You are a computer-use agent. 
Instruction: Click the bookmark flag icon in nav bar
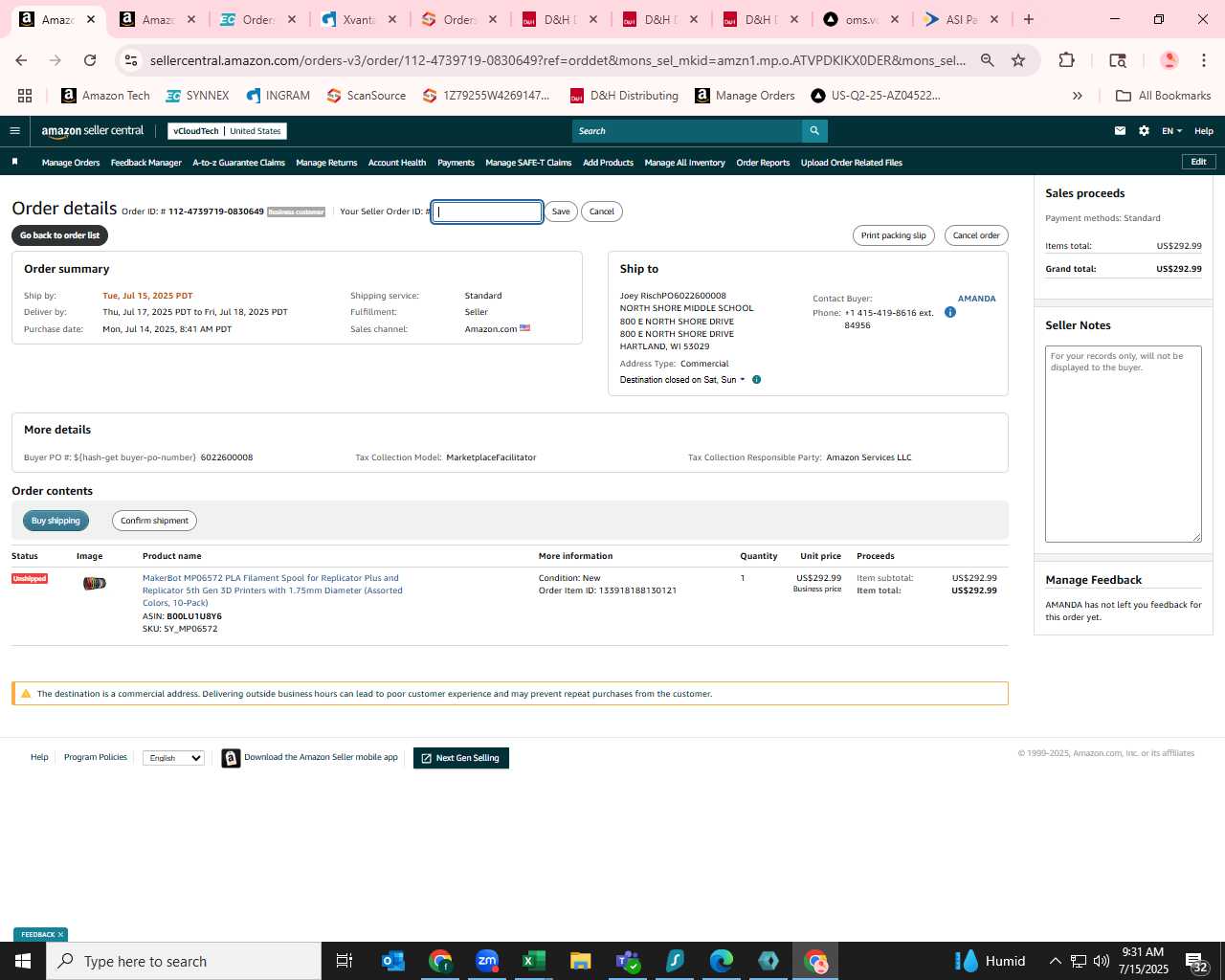pyautogui.click(x=15, y=162)
